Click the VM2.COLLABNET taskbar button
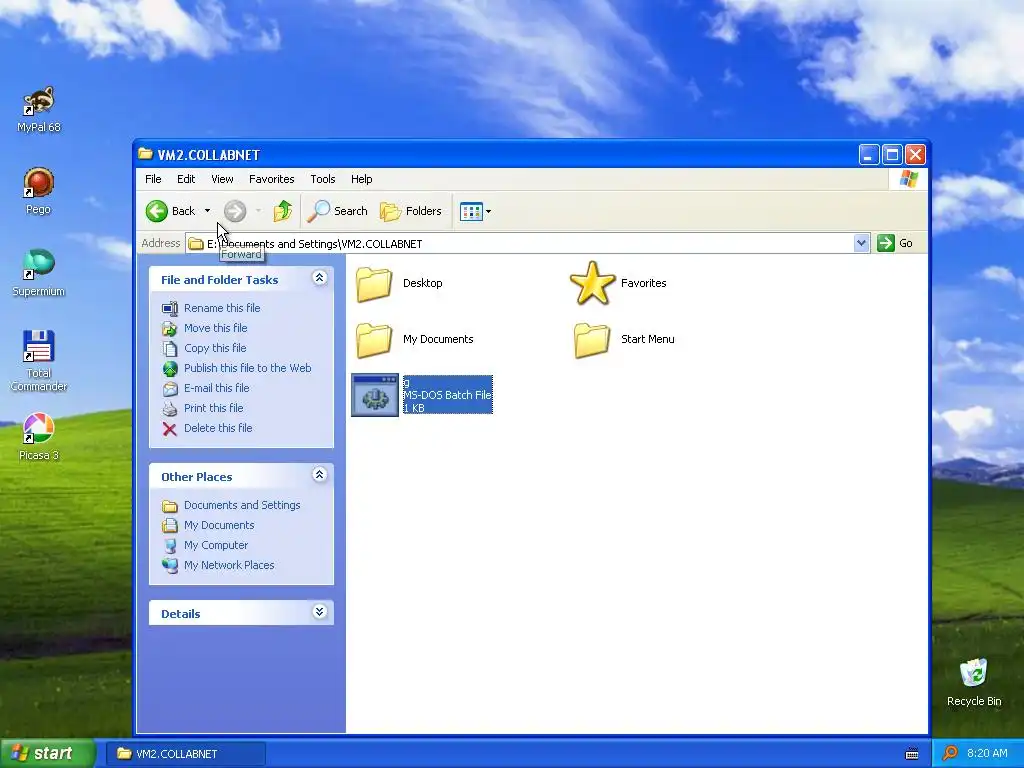 coord(186,754)
